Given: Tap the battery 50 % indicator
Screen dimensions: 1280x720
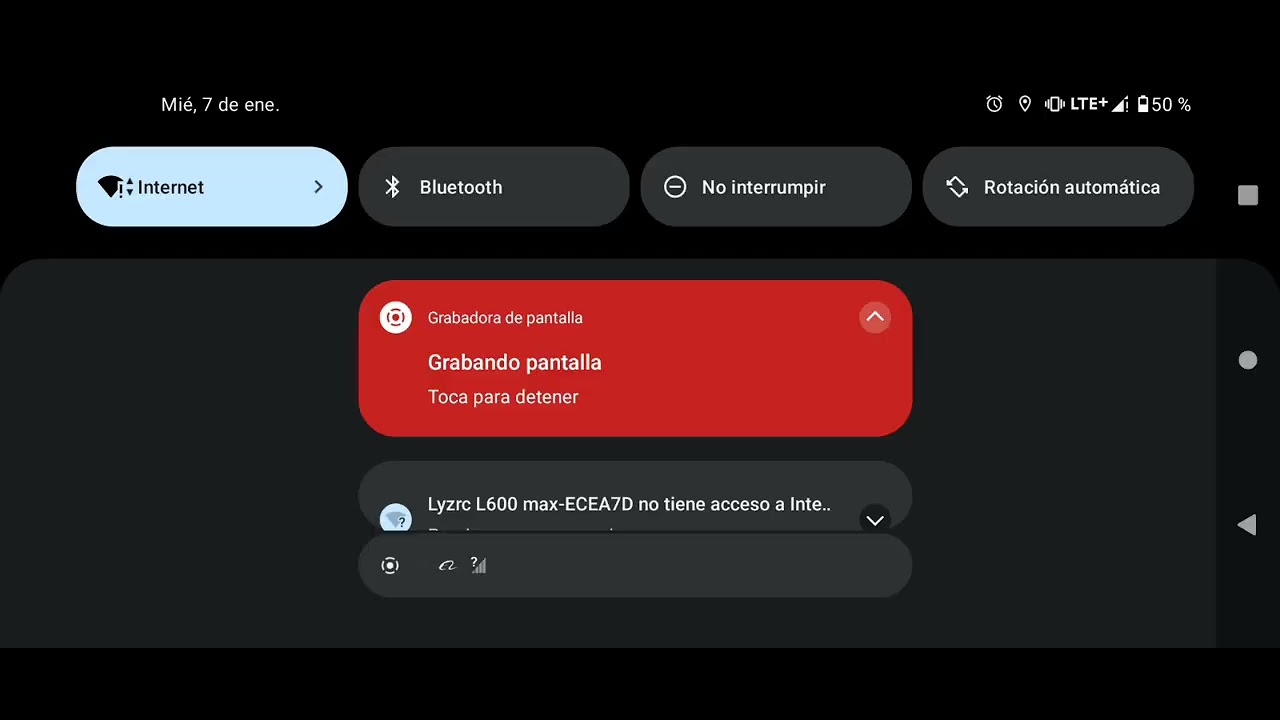Looking at the screenshot, I should click(x=1164, y=104).
